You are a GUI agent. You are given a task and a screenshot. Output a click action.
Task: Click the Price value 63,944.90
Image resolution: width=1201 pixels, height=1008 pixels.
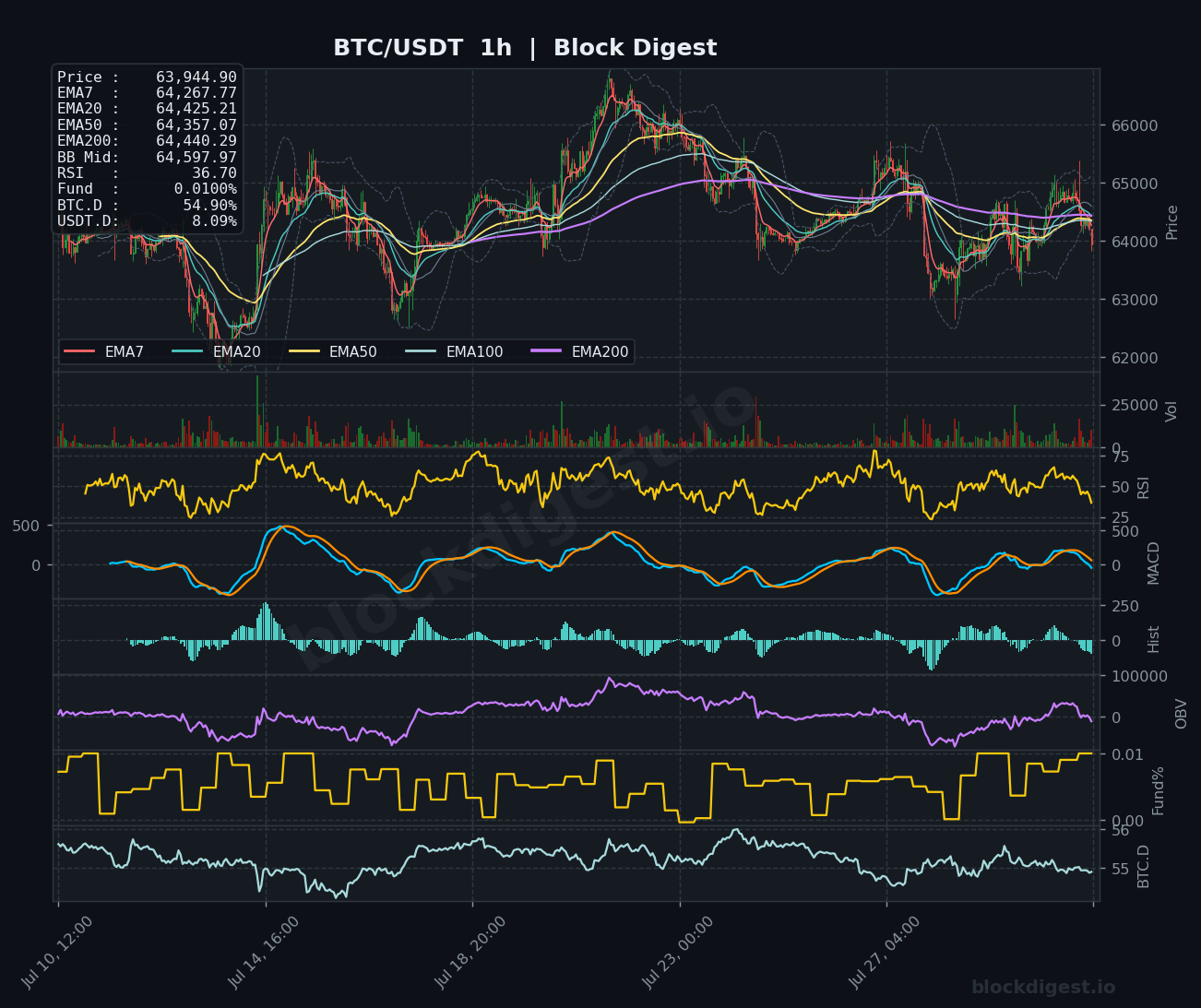pyautogui.click(x=196, y=77)
